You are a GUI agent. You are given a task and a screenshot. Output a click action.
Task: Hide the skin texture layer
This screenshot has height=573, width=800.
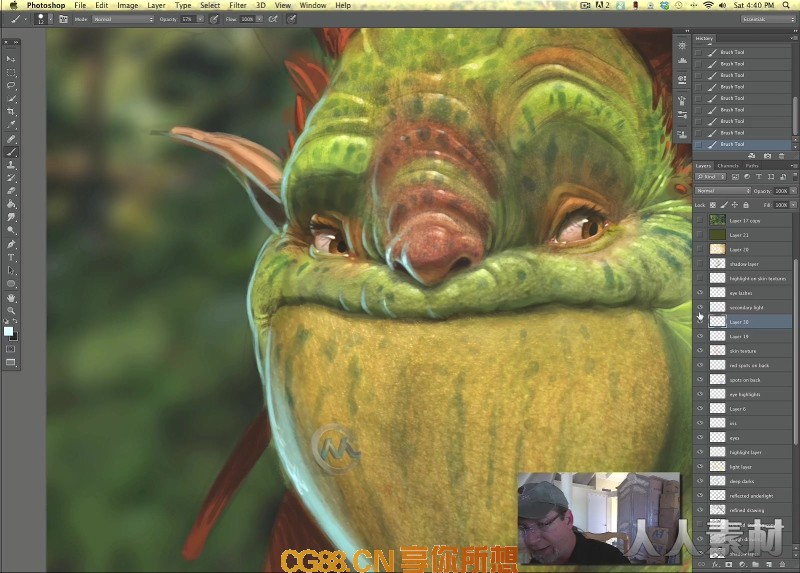pos(700,351)
